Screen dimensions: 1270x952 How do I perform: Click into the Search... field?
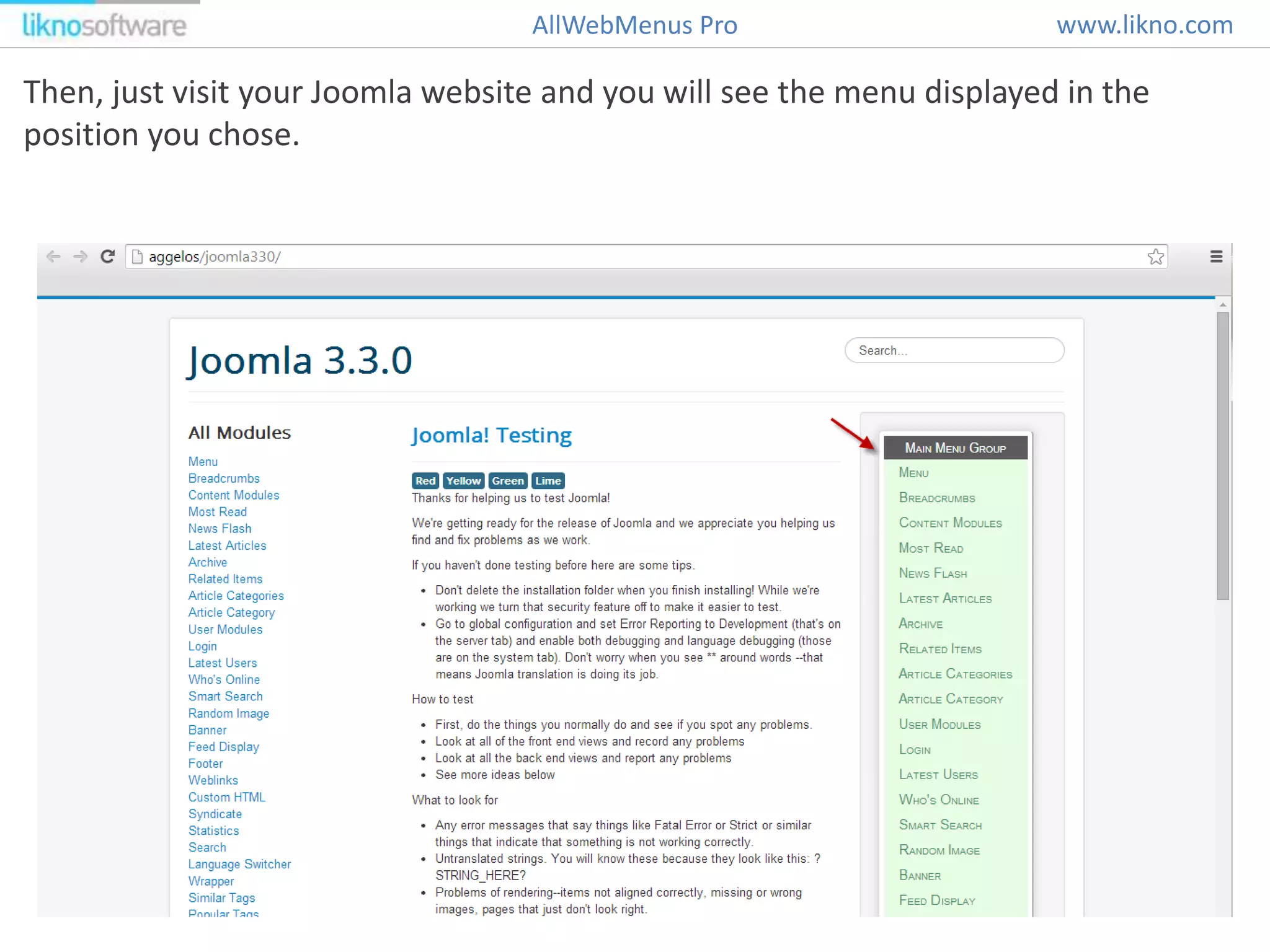(954, 350)
